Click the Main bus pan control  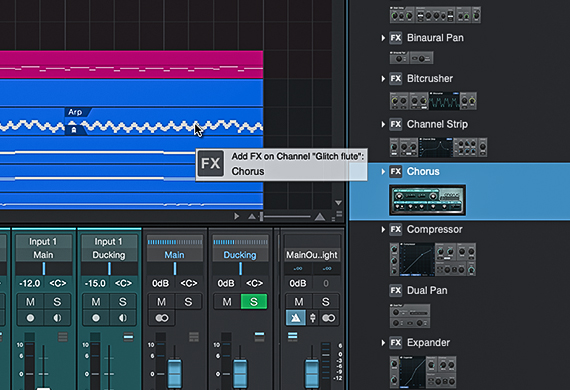[x=174, y=269]
